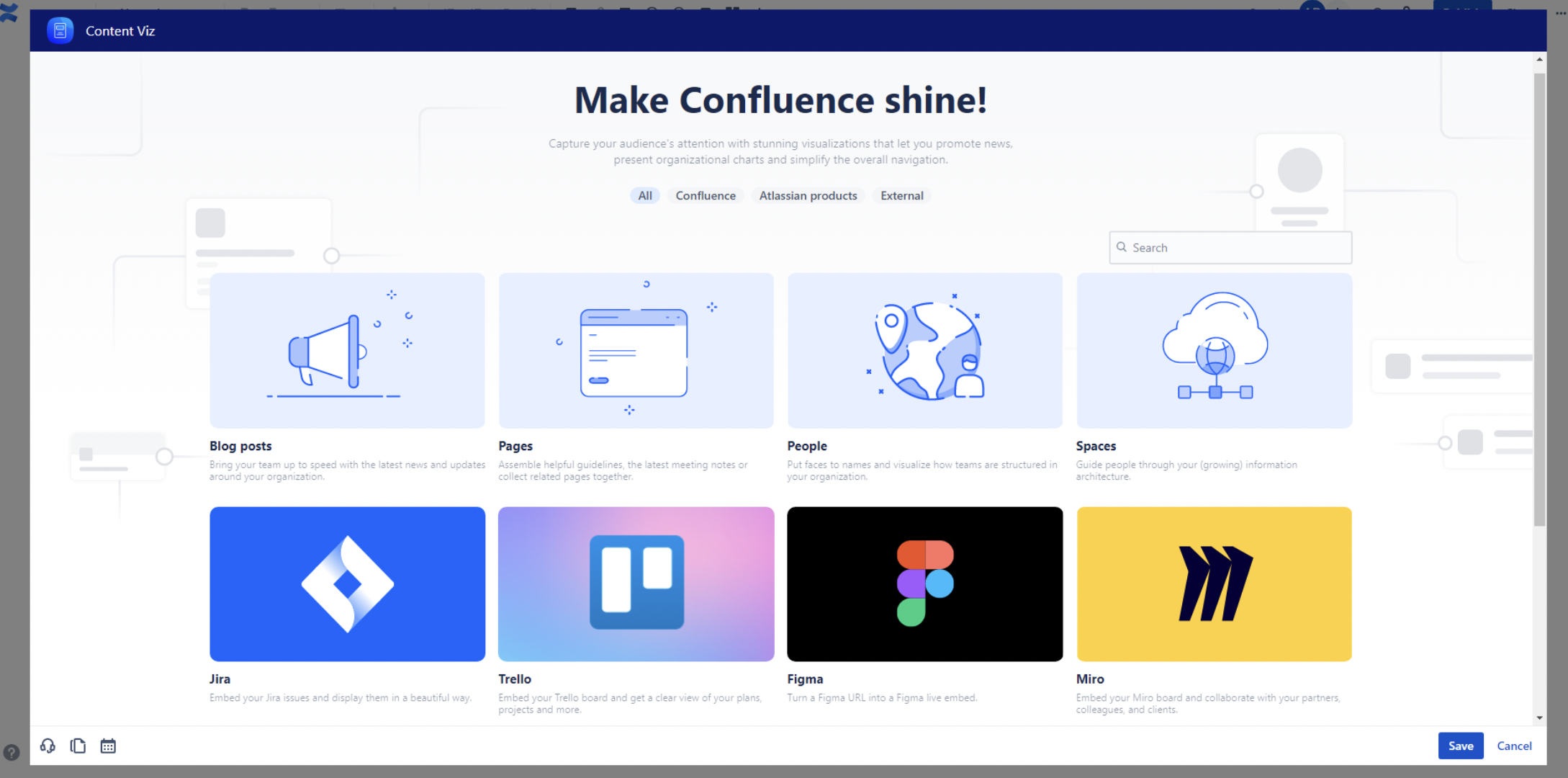Select the Pages window illustration card
Screen dimensions: 1568x778
636,350
